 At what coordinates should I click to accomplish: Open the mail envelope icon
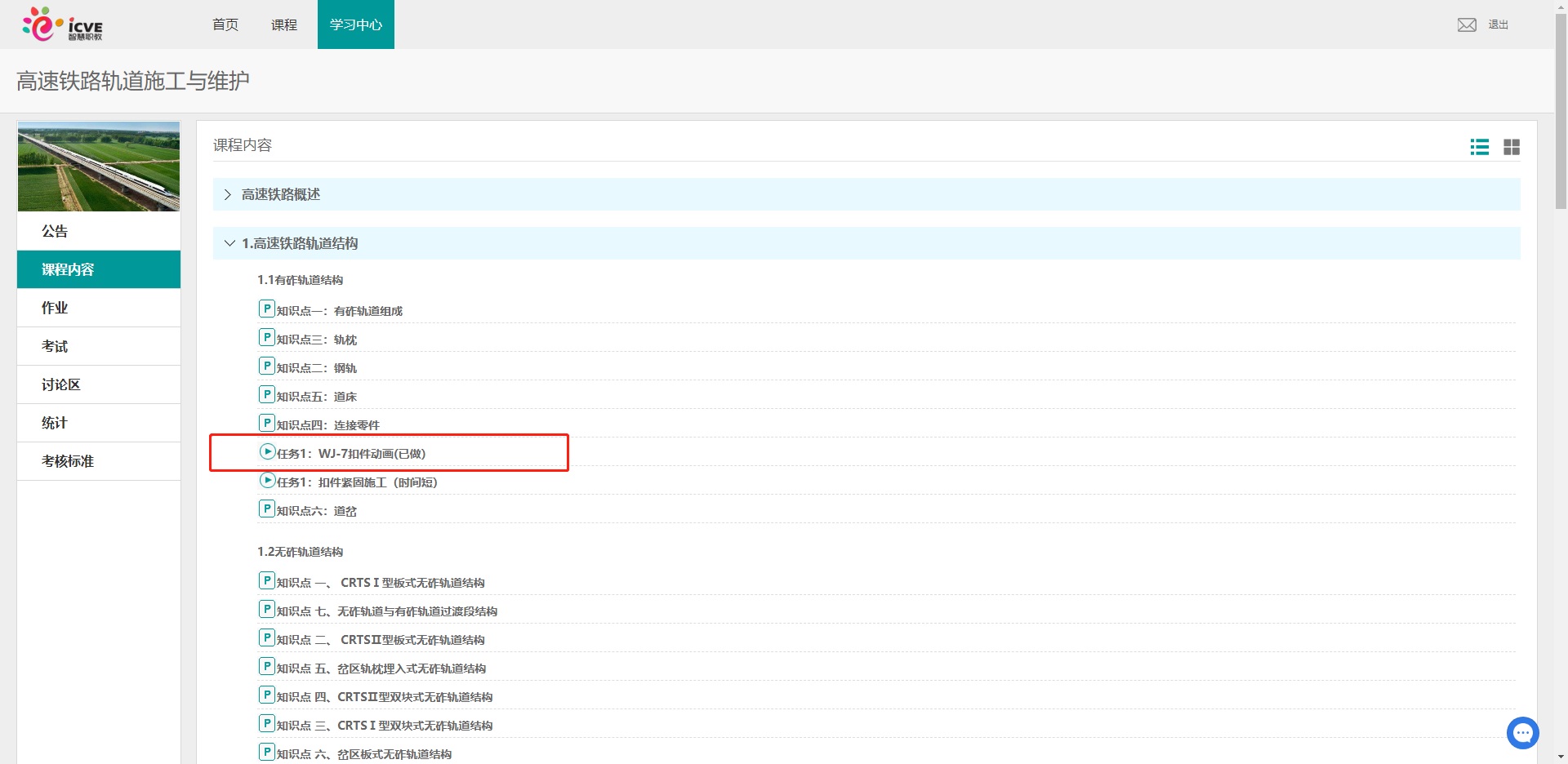point(1467,24)
